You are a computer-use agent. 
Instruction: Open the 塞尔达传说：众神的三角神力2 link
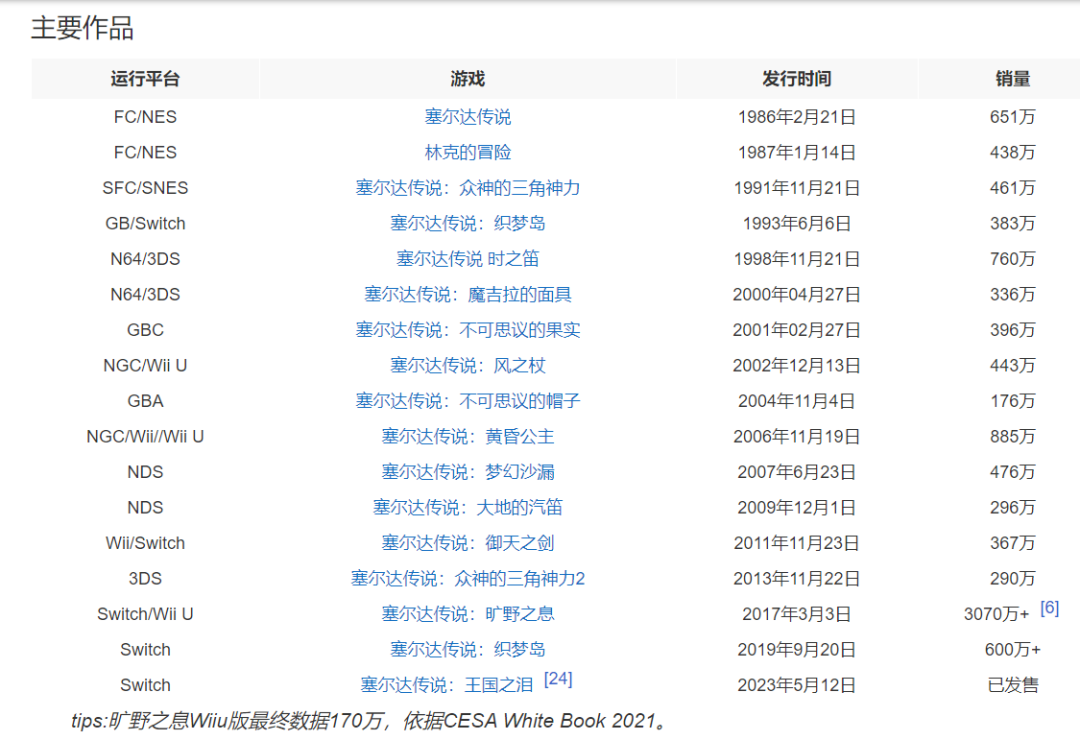pyautogui.click(x=468, y=578)
